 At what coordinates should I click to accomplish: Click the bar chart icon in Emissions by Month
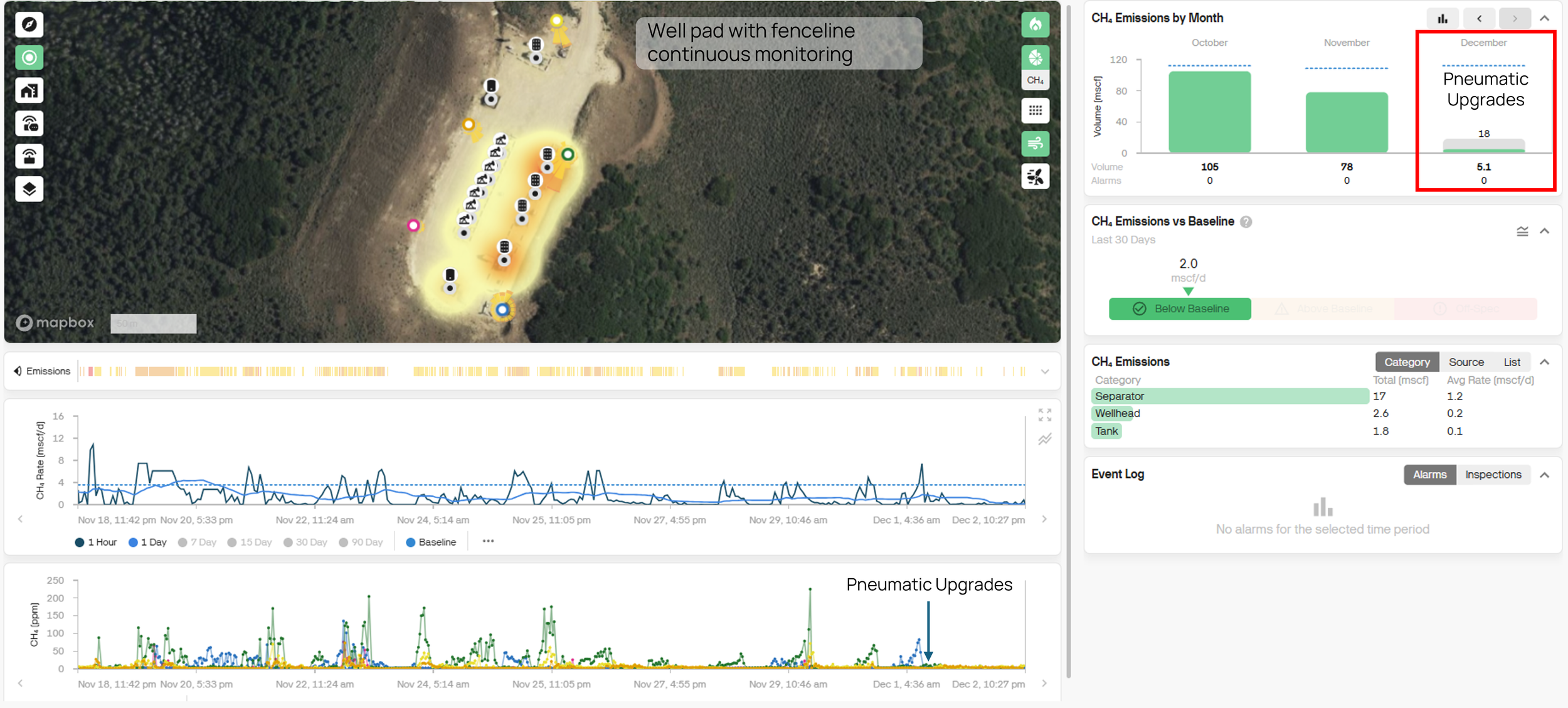(1443, 18)
